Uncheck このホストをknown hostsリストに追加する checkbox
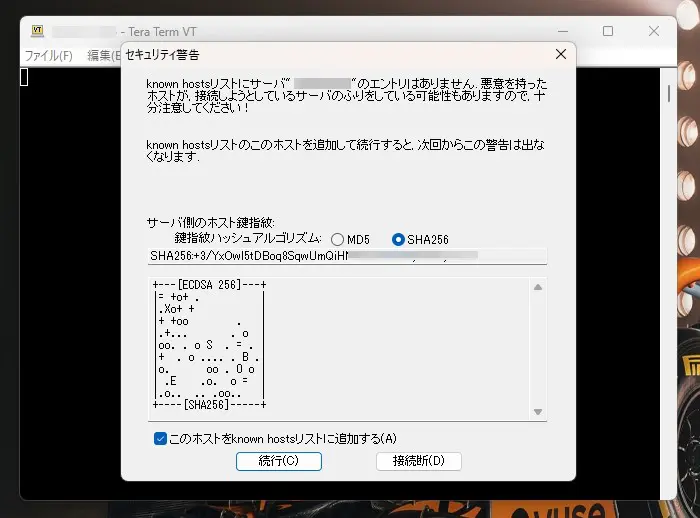 (160, 438)
